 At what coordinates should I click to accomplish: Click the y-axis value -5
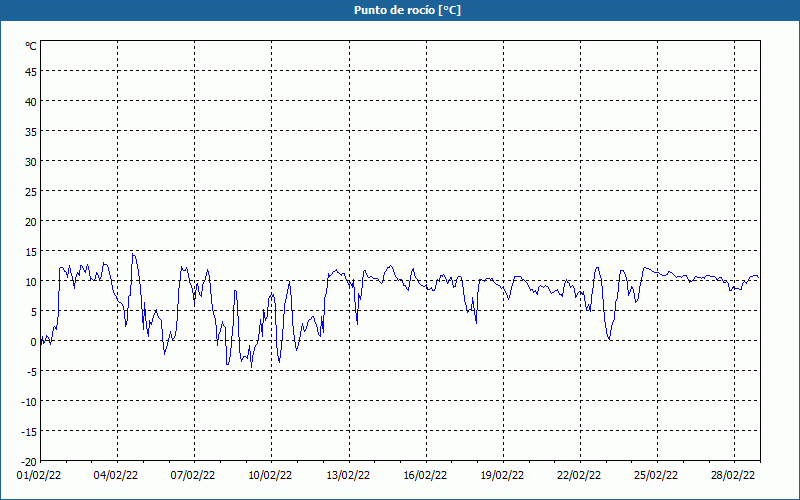32,372
